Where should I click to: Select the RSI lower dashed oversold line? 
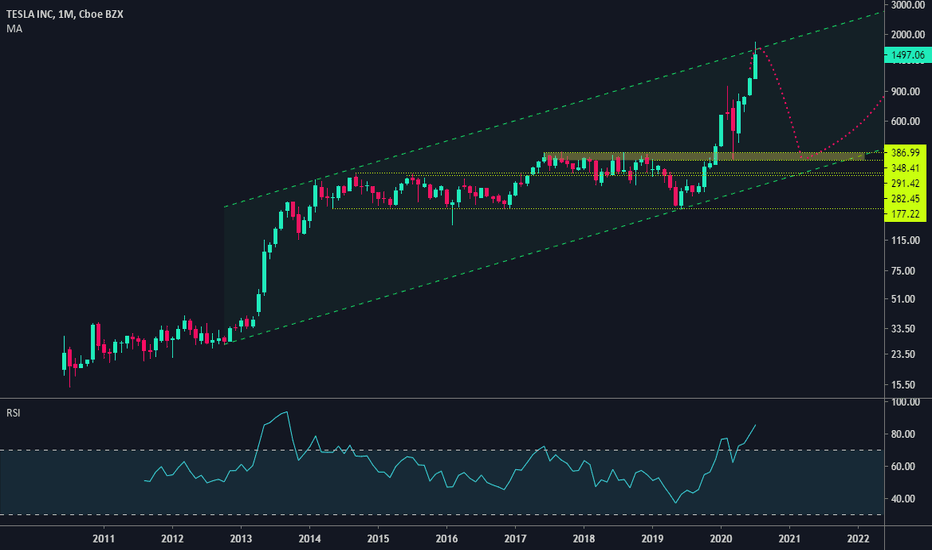pyautogui.click(x=442, y=514)
